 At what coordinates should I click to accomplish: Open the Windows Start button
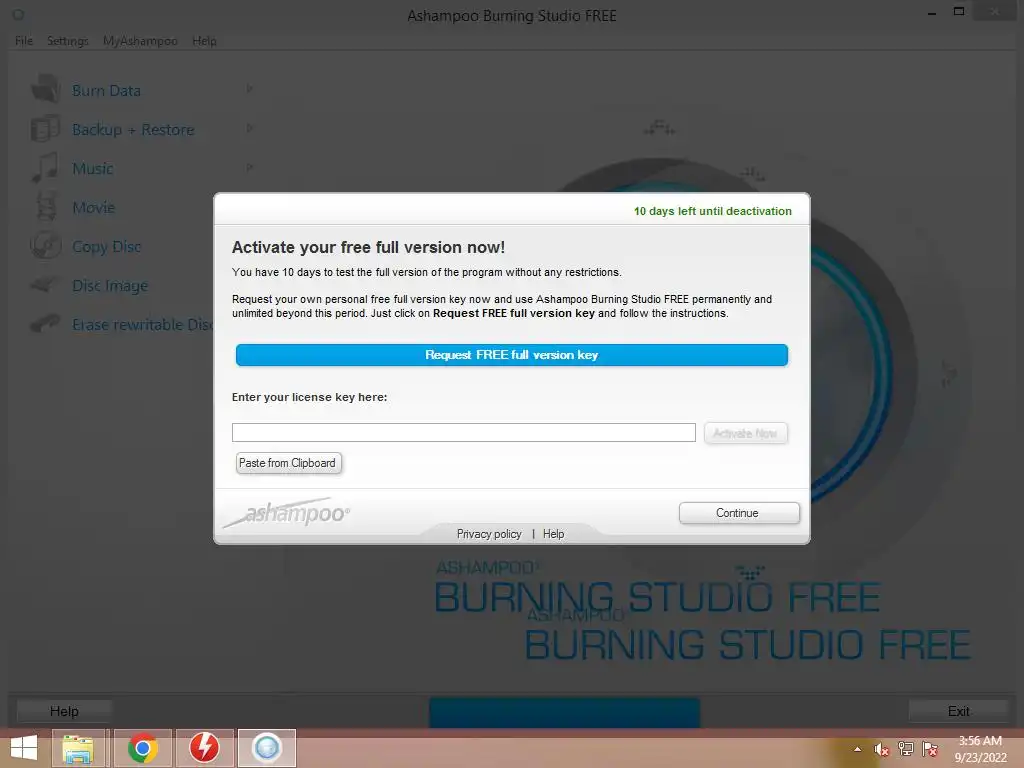click(x=24, y=748)
